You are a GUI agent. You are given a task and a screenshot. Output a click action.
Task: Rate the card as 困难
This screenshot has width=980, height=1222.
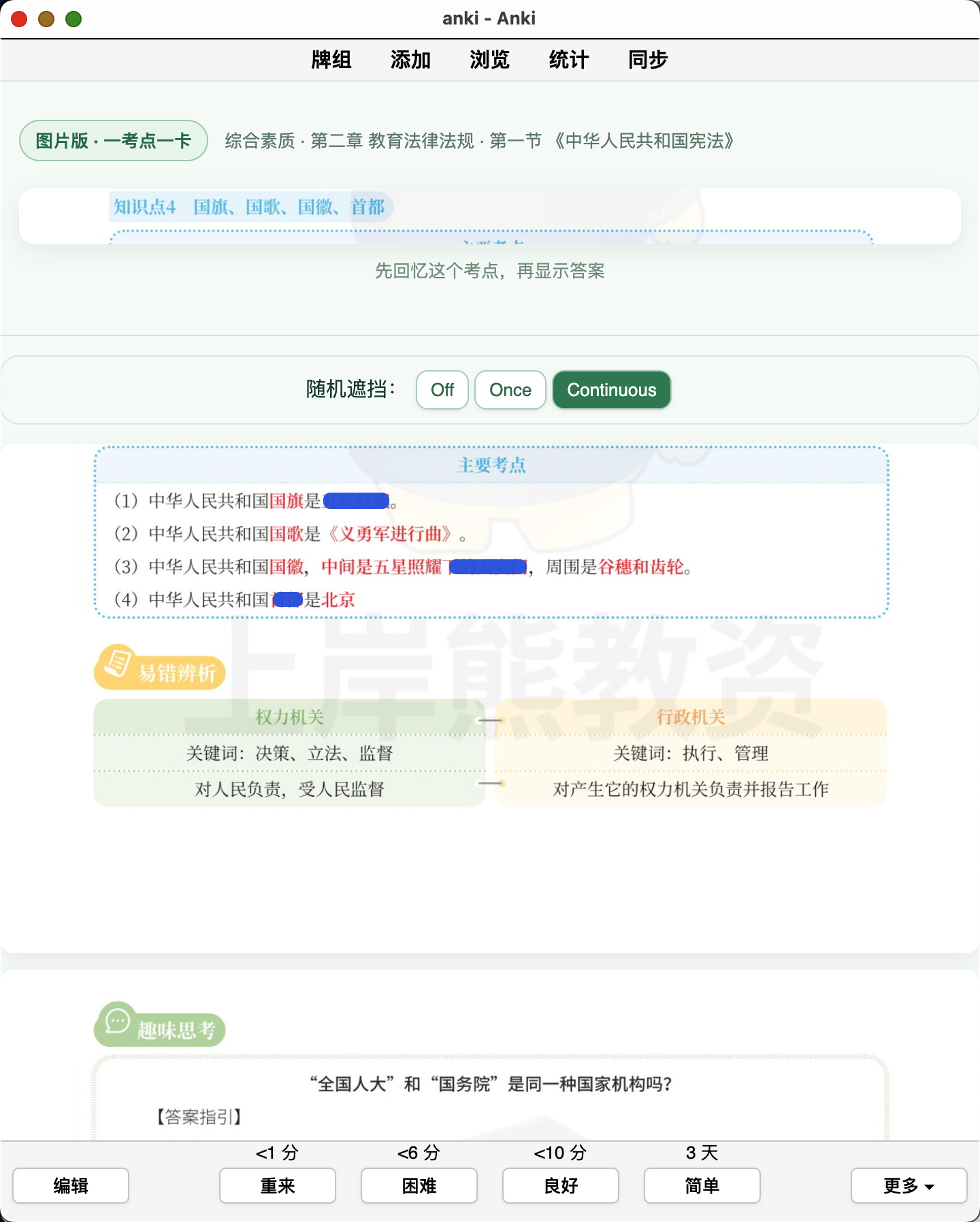[x=419, y=1185]
